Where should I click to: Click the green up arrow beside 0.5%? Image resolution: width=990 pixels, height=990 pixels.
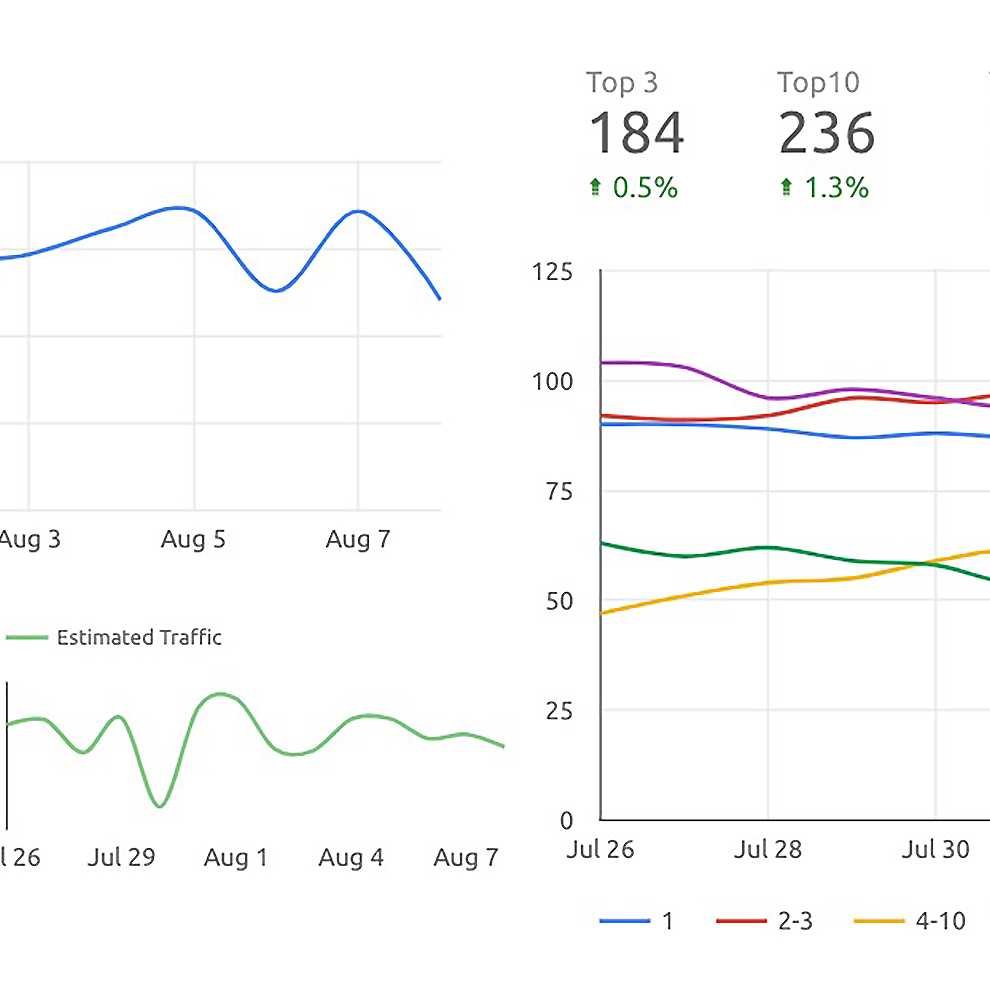596,187
